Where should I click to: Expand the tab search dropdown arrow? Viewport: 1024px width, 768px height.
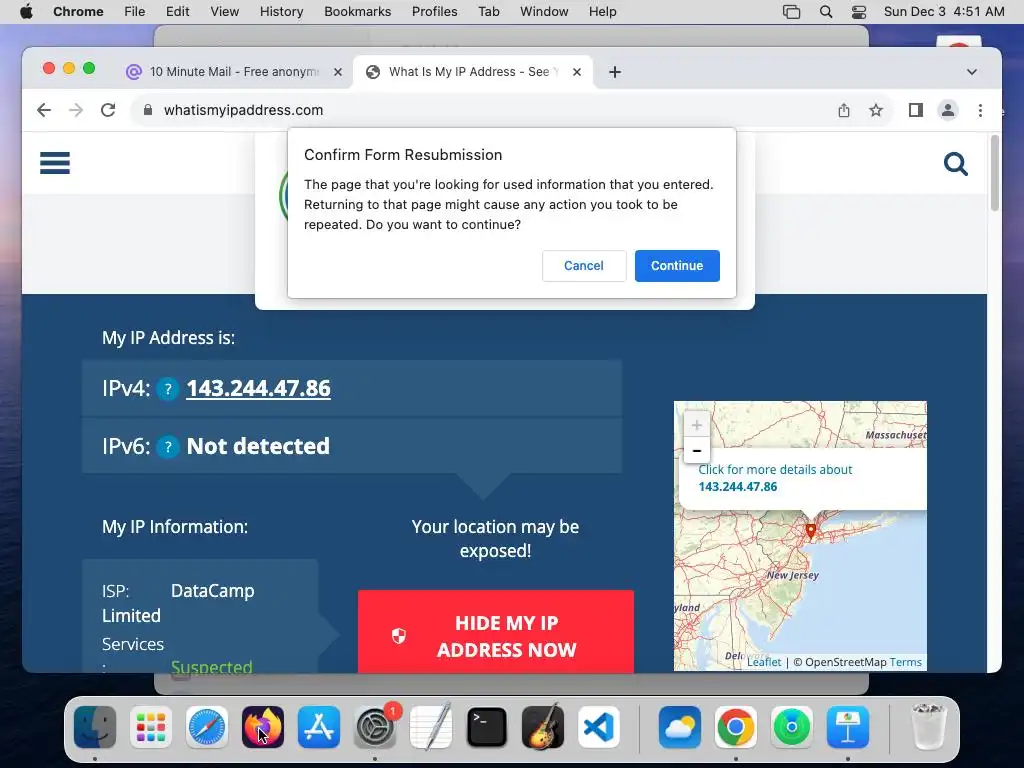click(972, 72)
